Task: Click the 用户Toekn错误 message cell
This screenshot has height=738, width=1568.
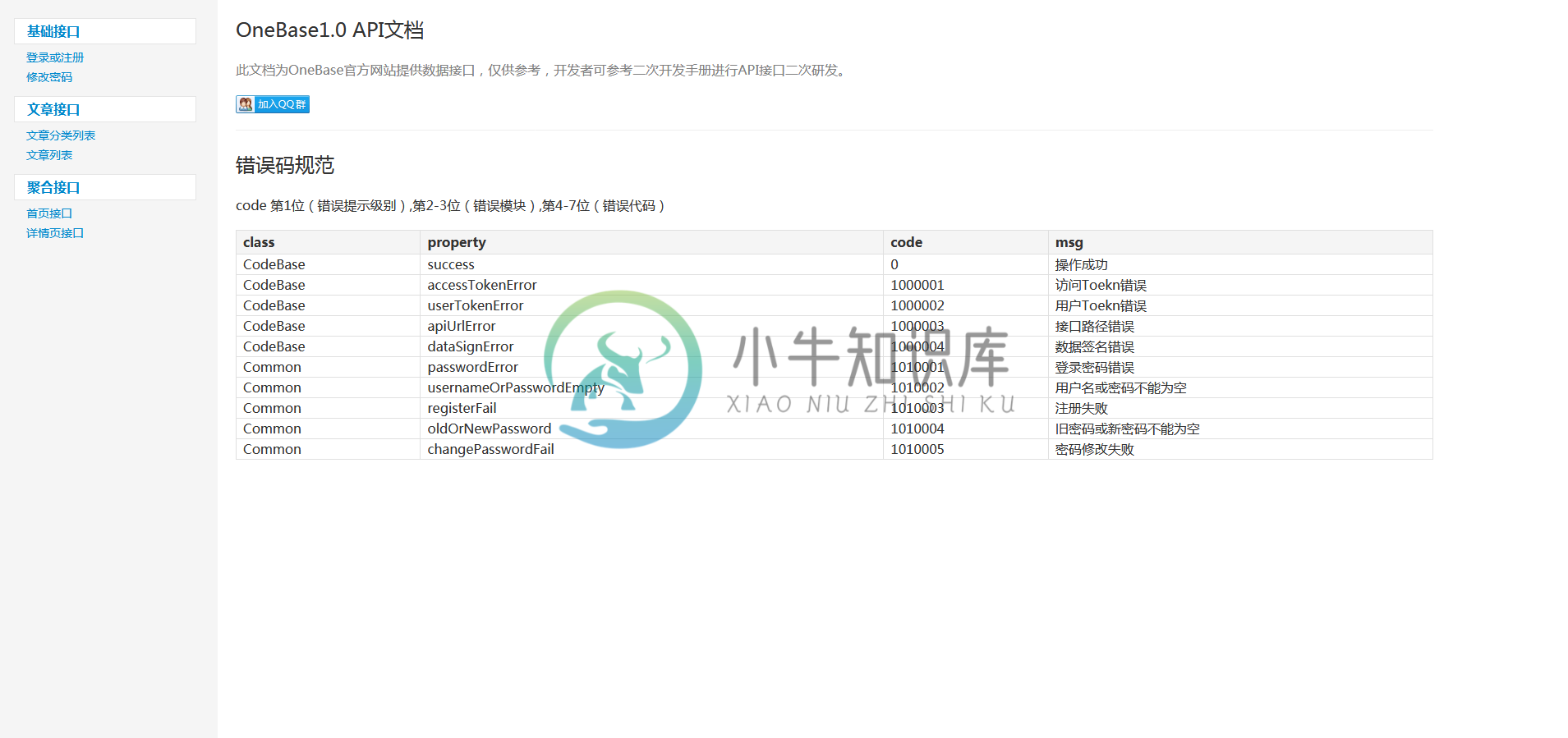Action: click(1240, 305)
